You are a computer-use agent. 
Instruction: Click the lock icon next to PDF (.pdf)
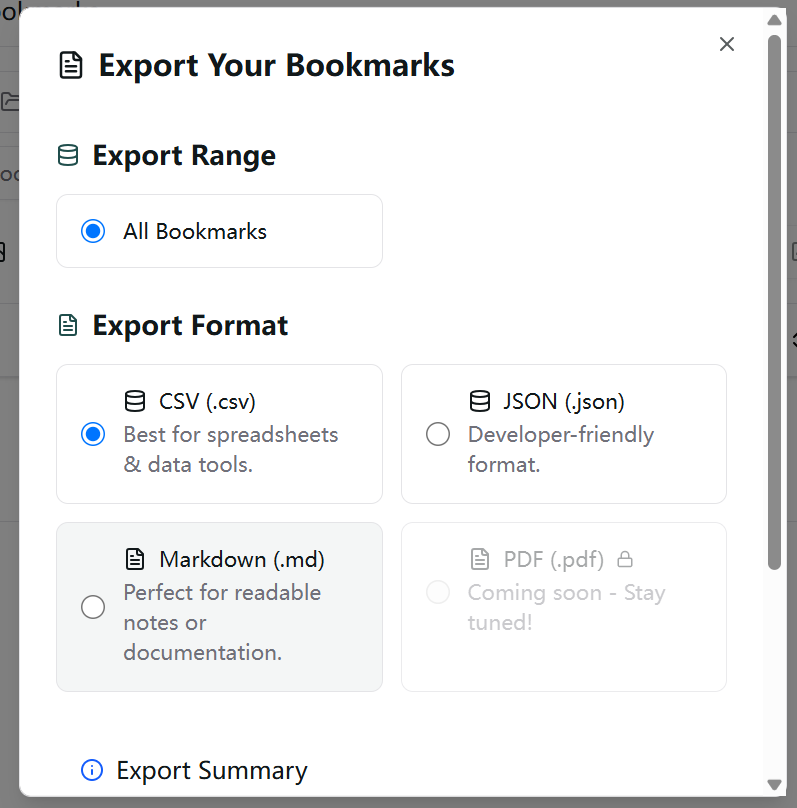pos(626,559)
